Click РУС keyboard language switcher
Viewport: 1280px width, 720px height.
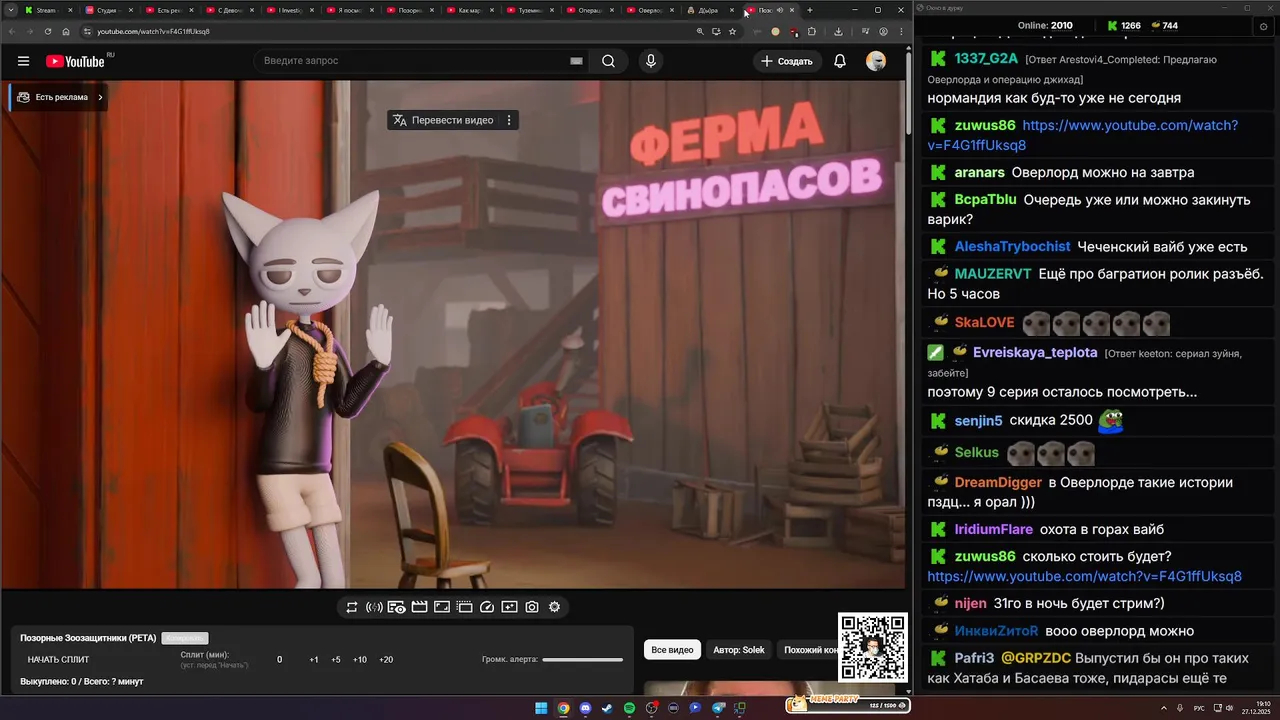click(1199, 708)
